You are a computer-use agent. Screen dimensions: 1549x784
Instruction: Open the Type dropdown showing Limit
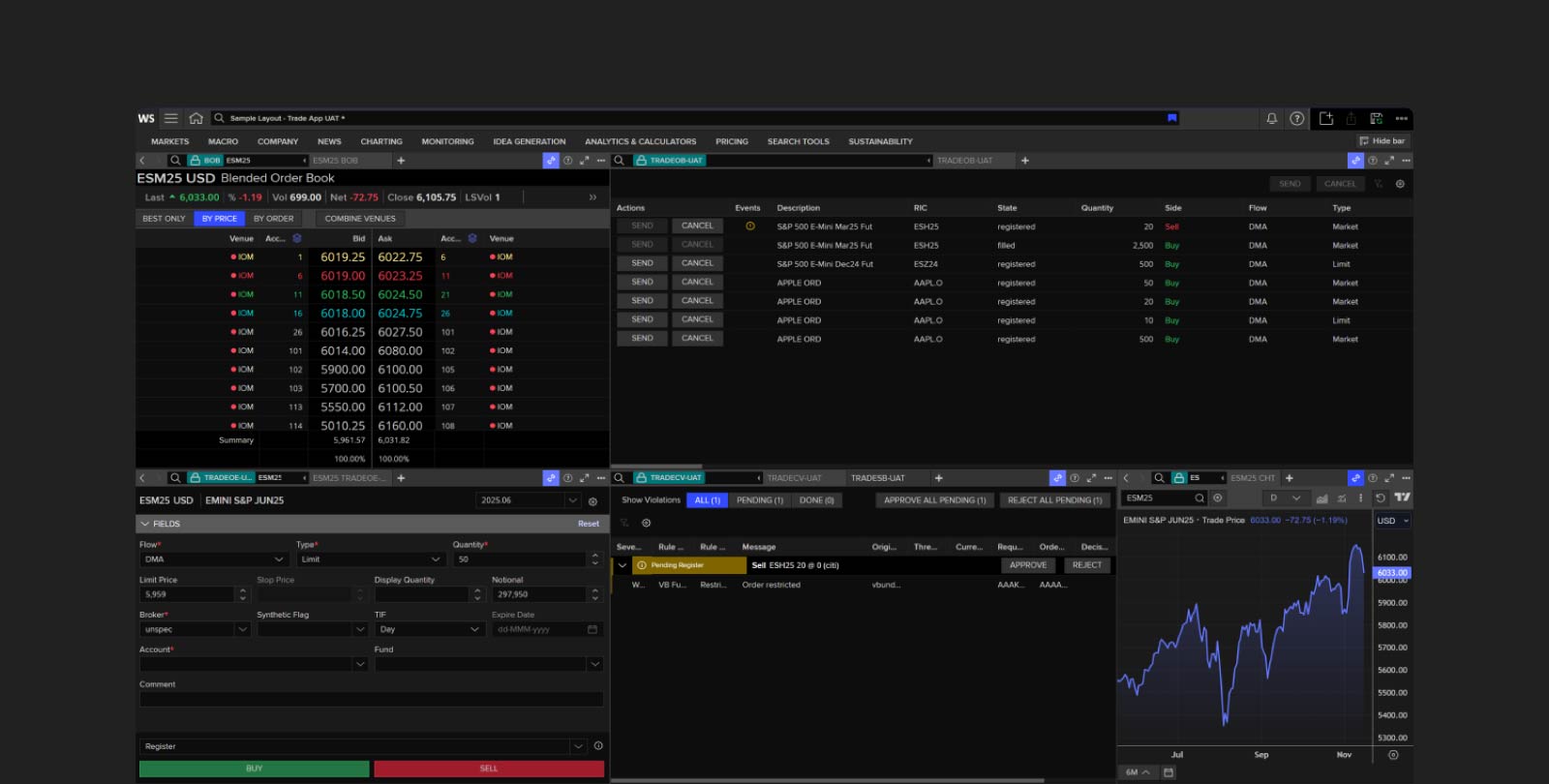point(371,559)
